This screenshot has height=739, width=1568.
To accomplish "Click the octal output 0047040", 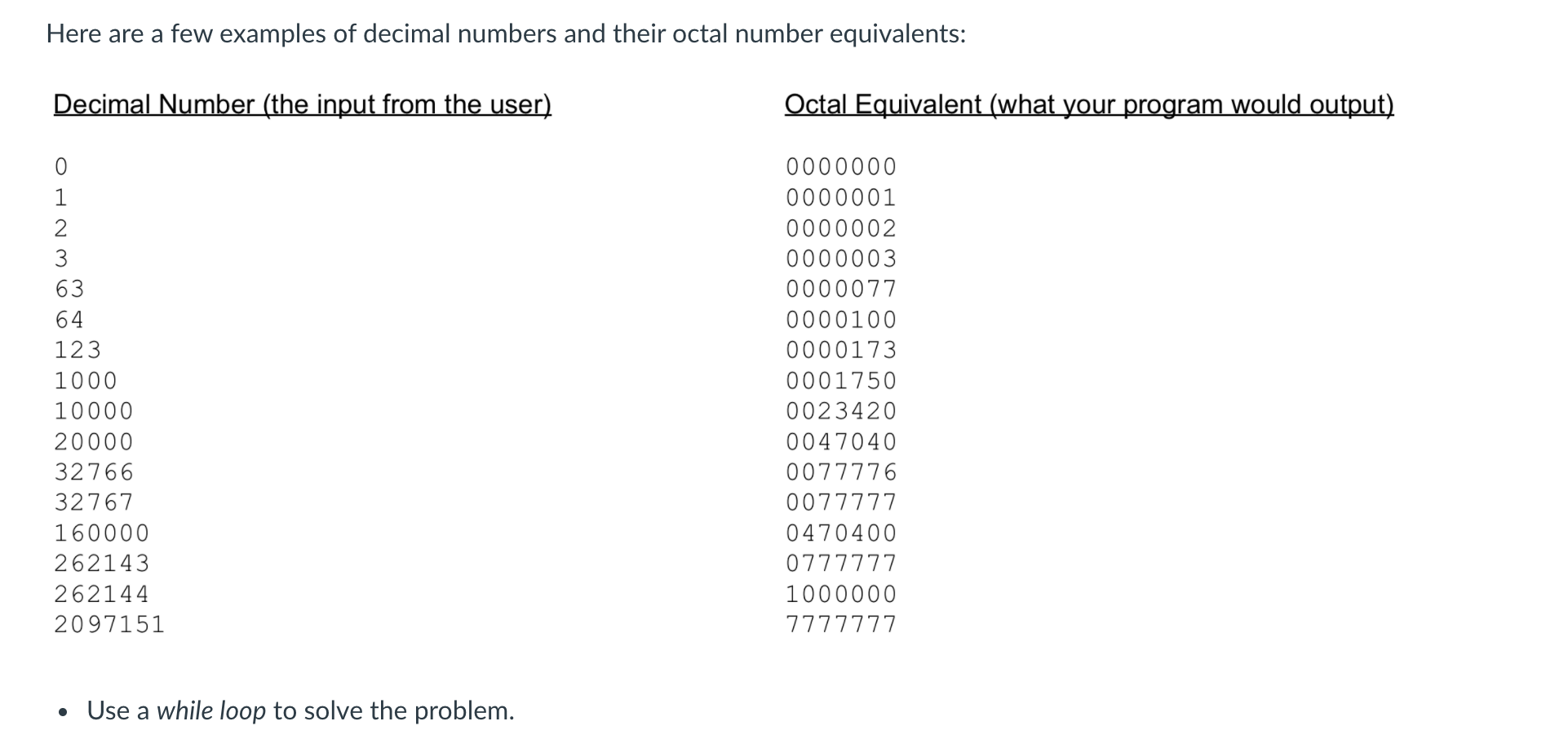I will coord(840,442).
